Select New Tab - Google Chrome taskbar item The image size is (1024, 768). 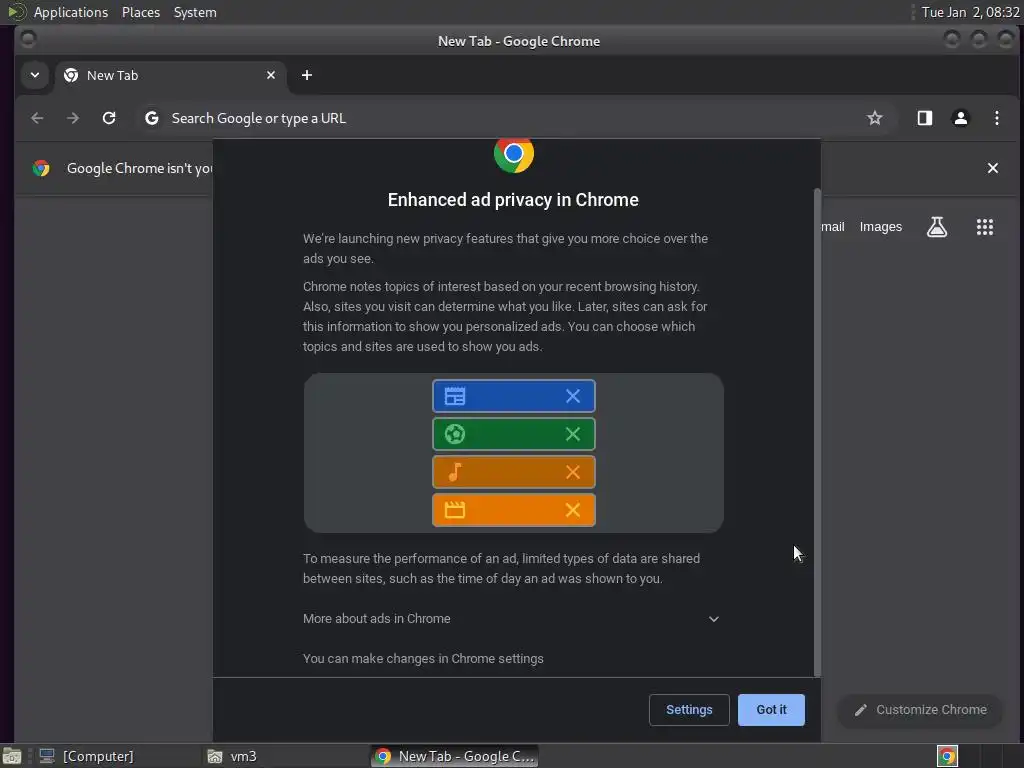pos(455,756)
